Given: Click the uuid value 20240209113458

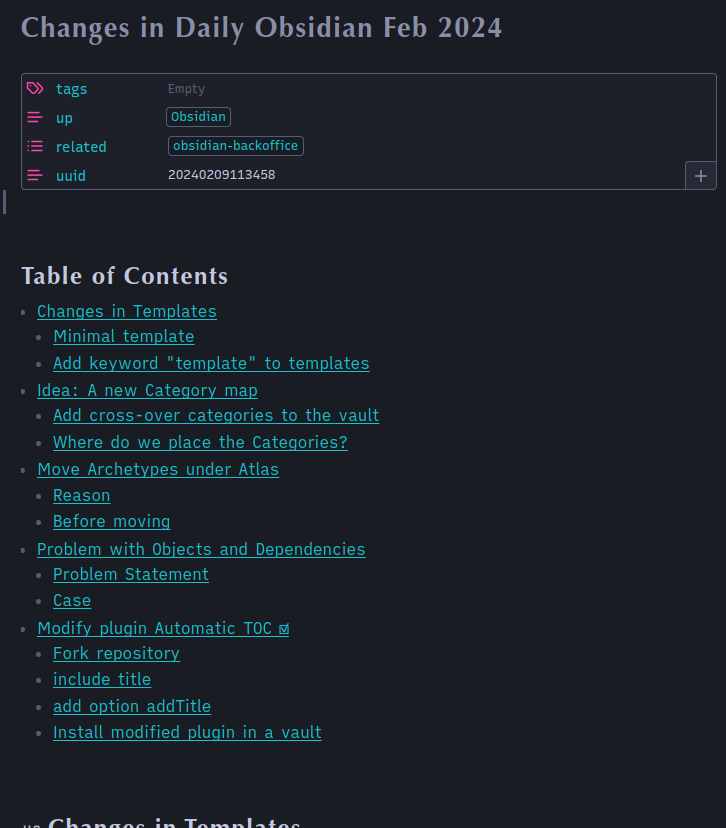Looking at the screenshot, I should coord(222,175).
